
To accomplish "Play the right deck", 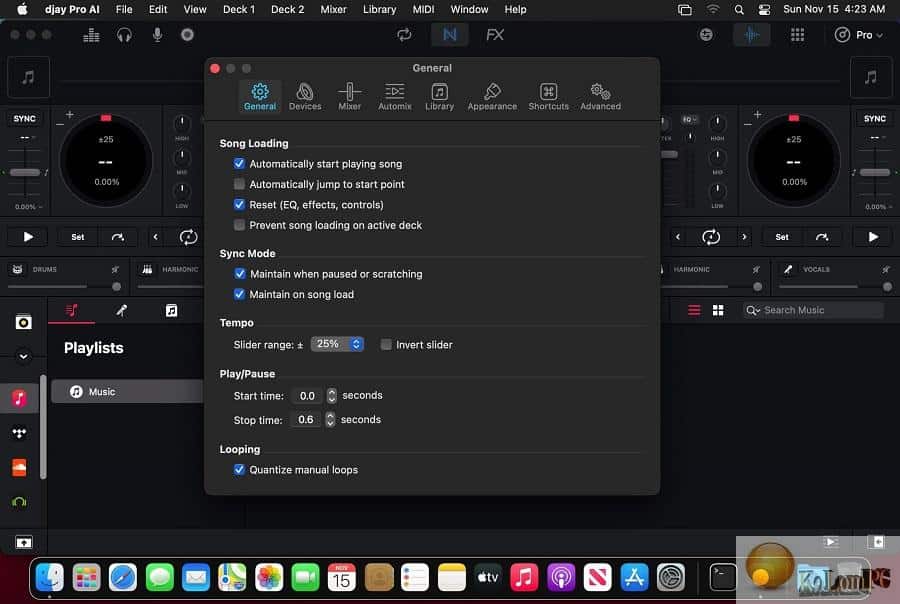I will pyautogui.click(x=872, y=237).
